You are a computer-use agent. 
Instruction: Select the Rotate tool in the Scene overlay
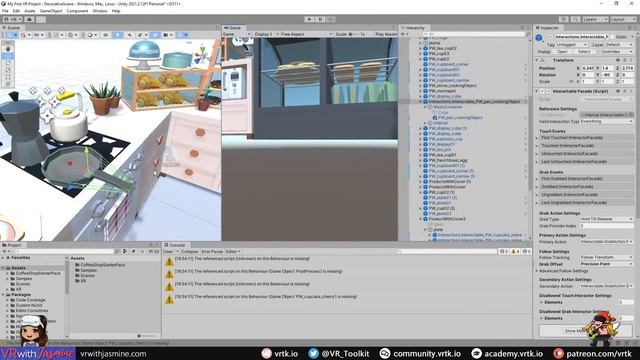click(8, 63)
